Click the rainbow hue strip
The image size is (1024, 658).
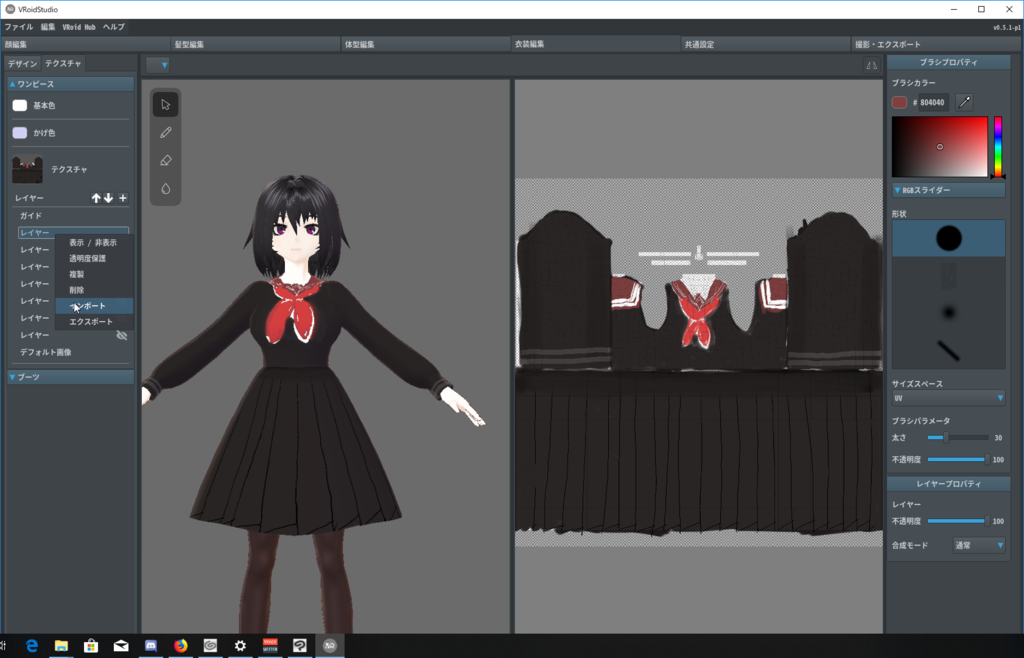click(998, 147)
